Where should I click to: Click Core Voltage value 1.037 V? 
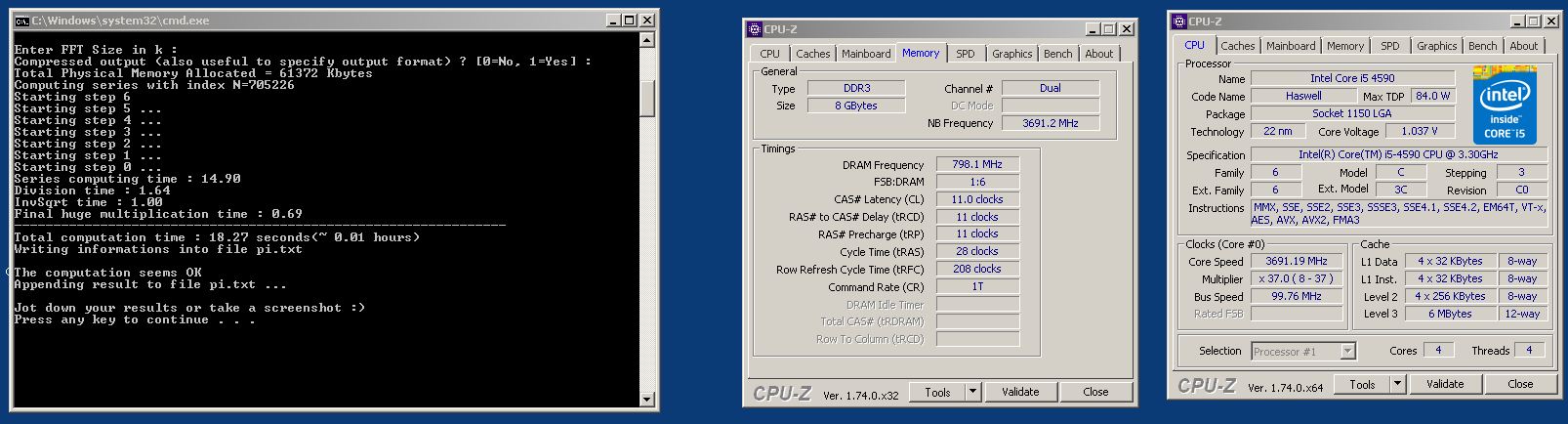click(x=1419, y=131)
